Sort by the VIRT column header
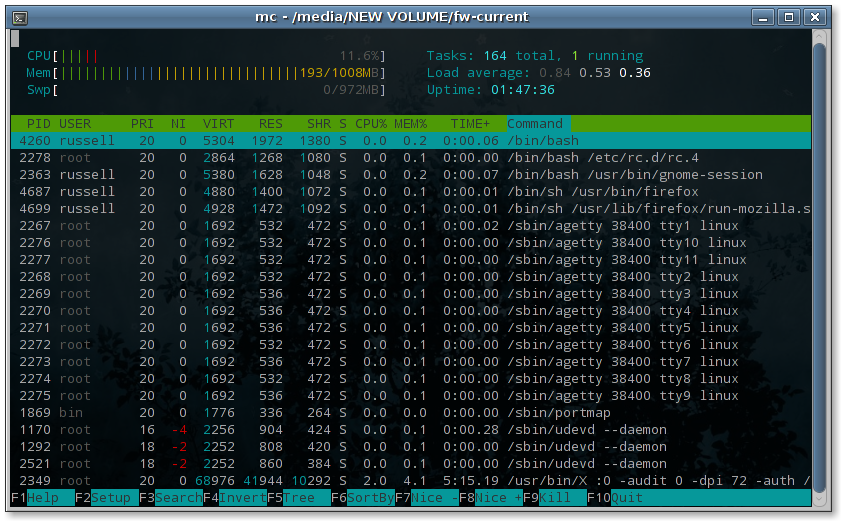This screenshot has height=521, width=841. click(x=218, y=124)
